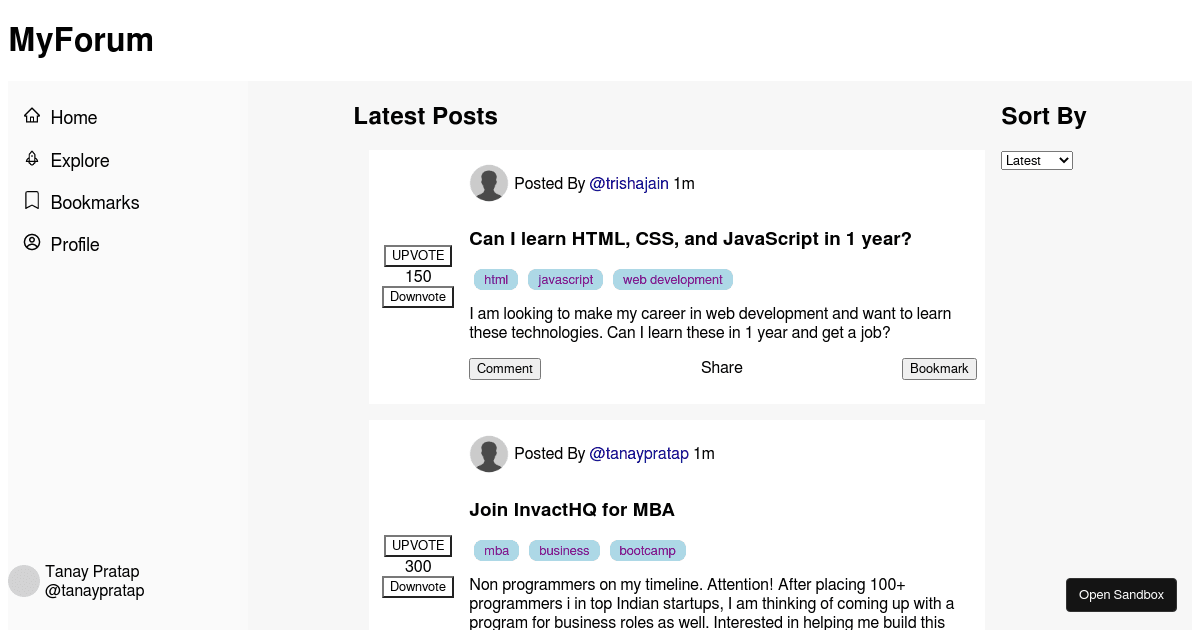Viewport: 1200px width, 630px height.
Task: Go to Explore in the sidebar
Action: click(x=80, y=160)
